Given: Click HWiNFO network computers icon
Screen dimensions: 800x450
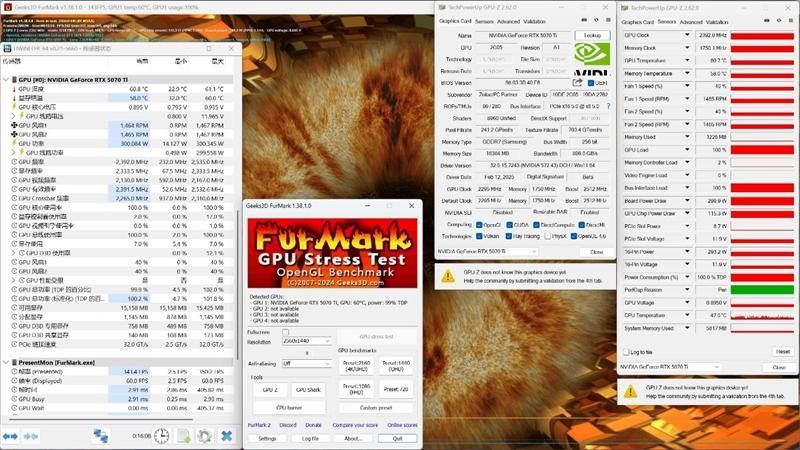Looking at the screenshot, I should [101, 436].
